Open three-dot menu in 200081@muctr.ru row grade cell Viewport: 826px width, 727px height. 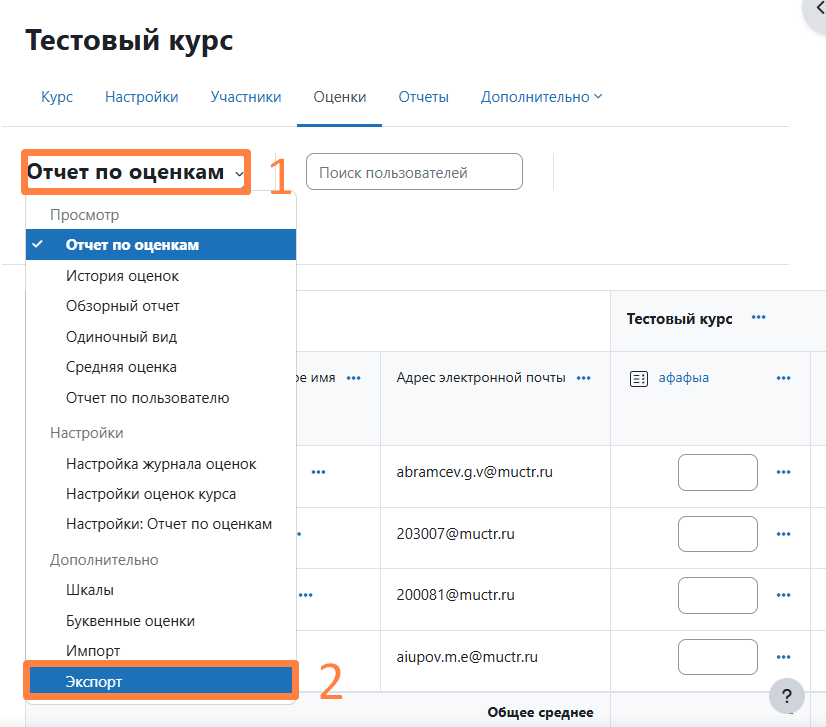(x=783, y=596)
